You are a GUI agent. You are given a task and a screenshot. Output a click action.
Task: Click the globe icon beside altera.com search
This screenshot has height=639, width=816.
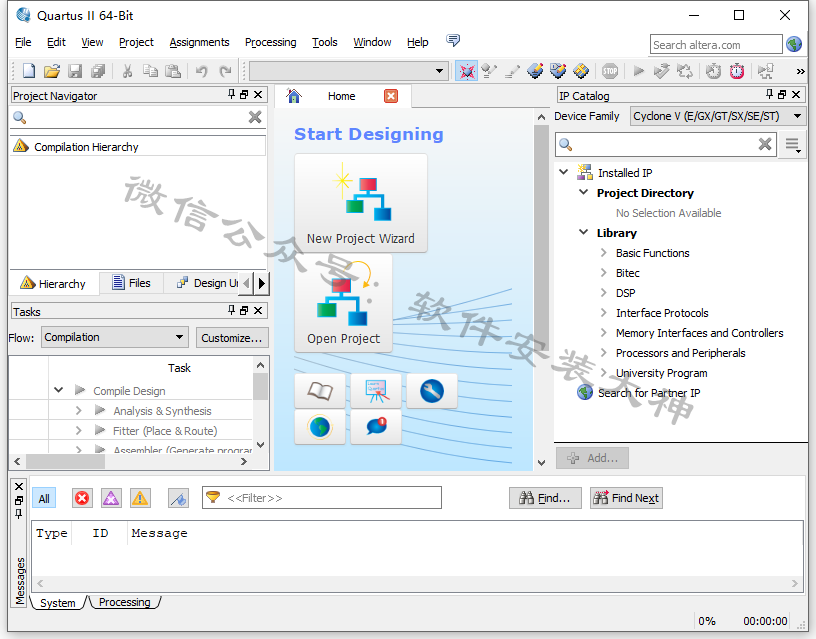(x=794, y=44)
